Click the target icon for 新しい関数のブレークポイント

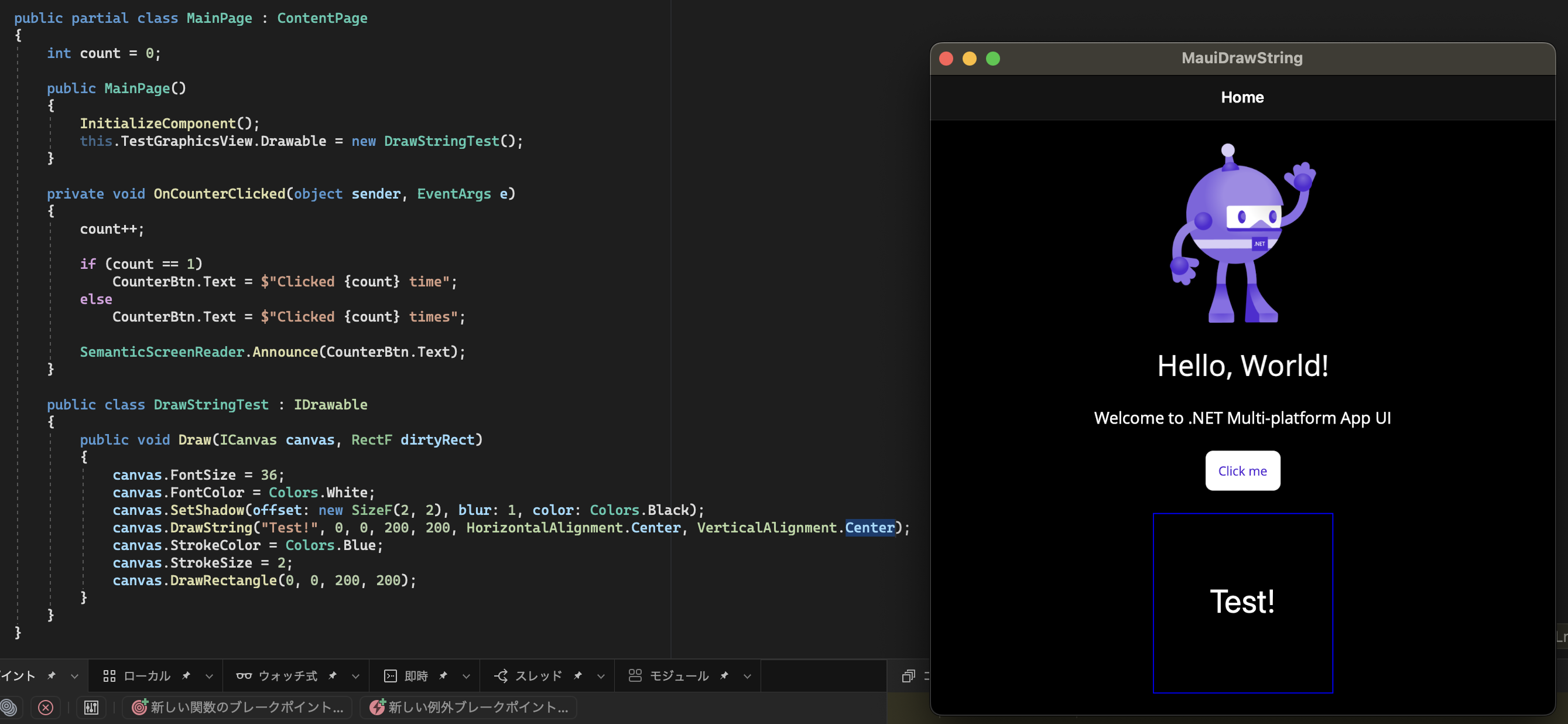[x=139, y=707]
